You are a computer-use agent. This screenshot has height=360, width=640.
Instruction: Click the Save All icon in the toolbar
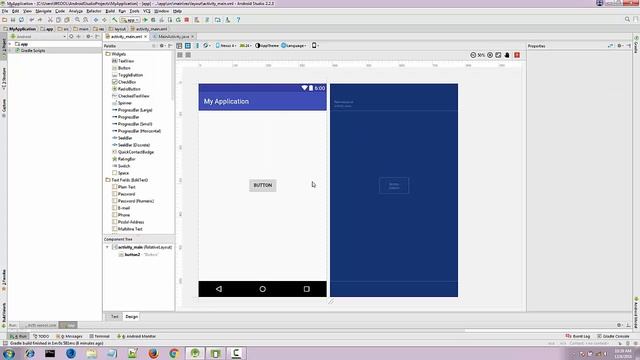pos(13,20)
